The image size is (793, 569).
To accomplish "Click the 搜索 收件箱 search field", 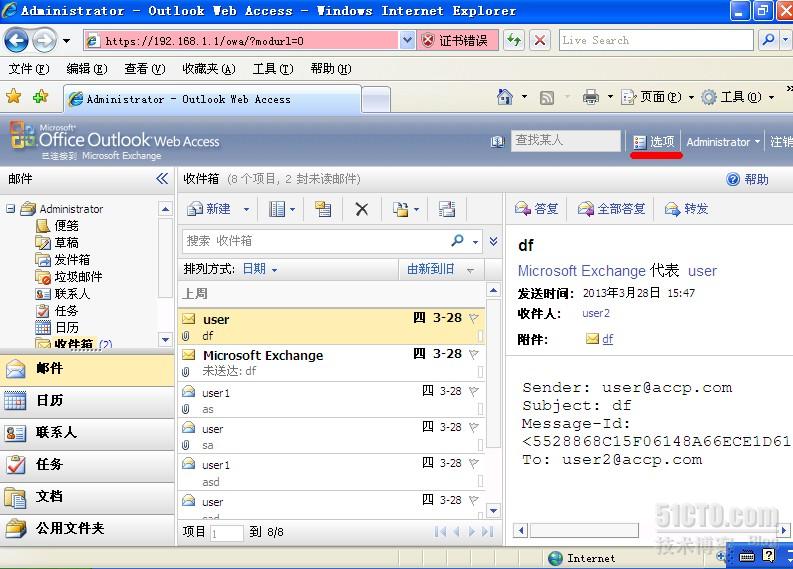I will (x=316, y=241).
